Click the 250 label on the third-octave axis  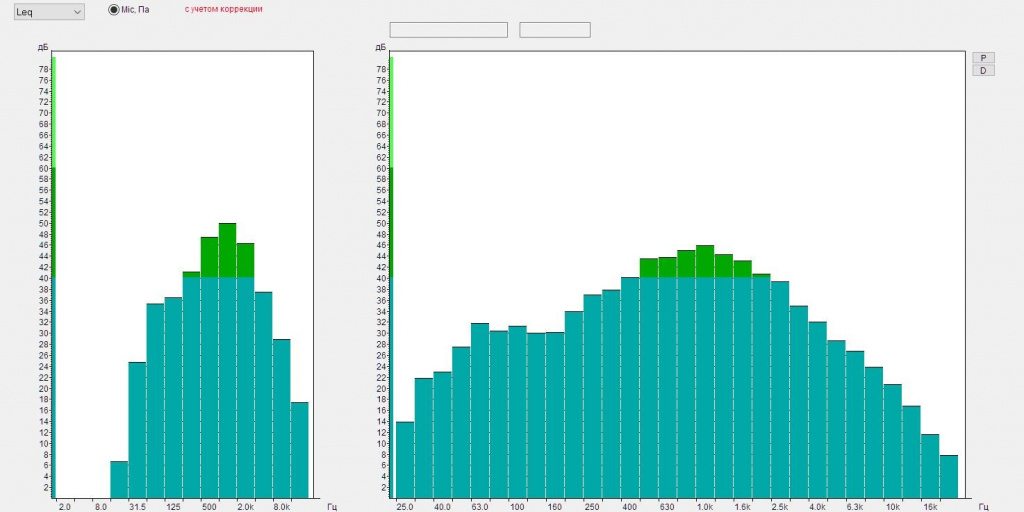(x=592, y=506)
